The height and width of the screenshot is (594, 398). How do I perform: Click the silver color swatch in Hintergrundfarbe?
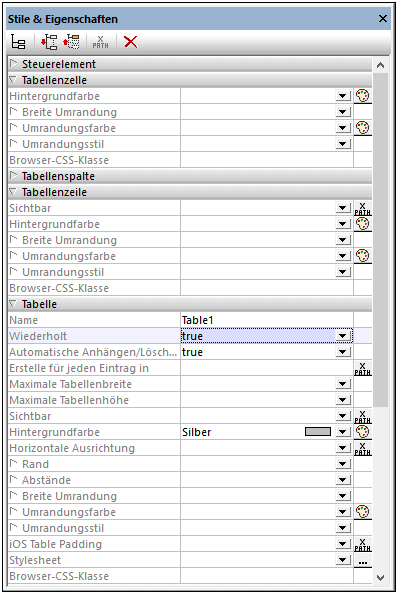click(x=318, y=432)
